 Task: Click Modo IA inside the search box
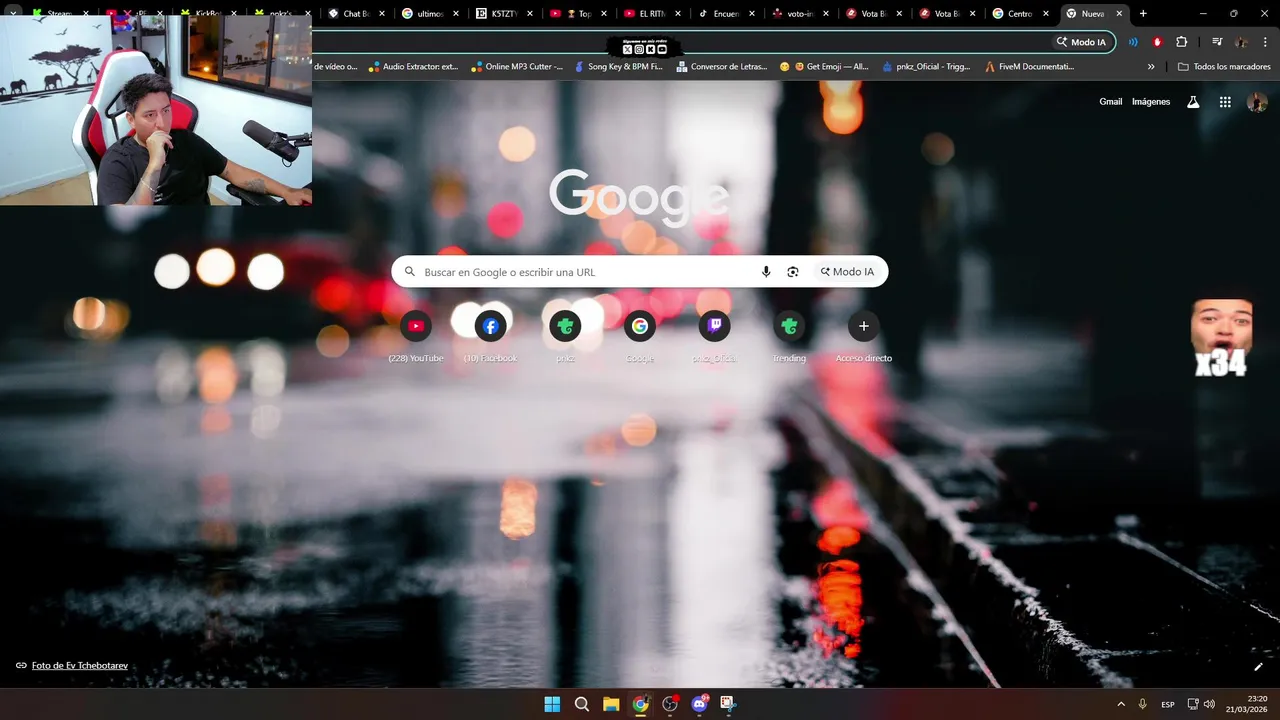[x=847, y=272]
